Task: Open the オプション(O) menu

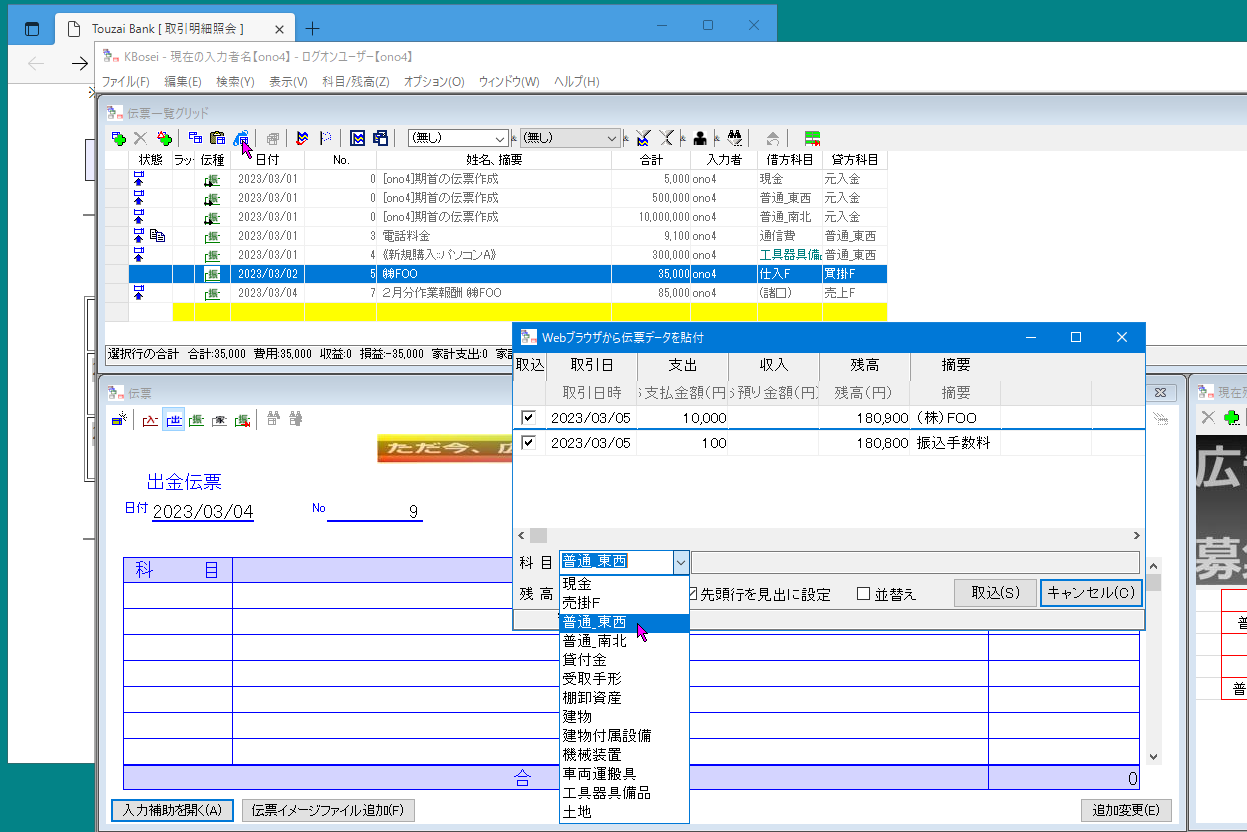Action: pos(434,82)
